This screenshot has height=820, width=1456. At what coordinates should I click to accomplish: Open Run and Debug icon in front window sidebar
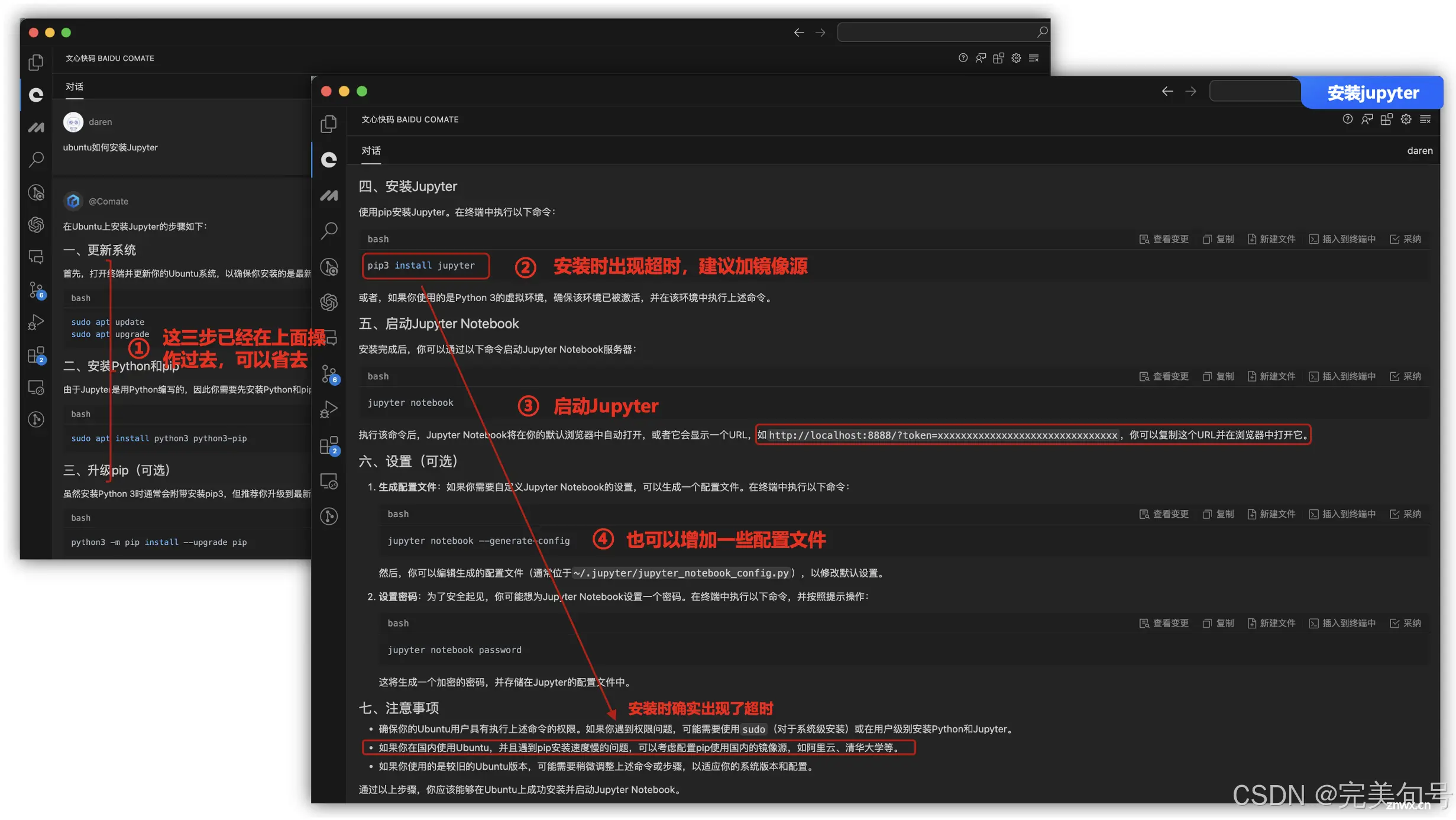329,409
